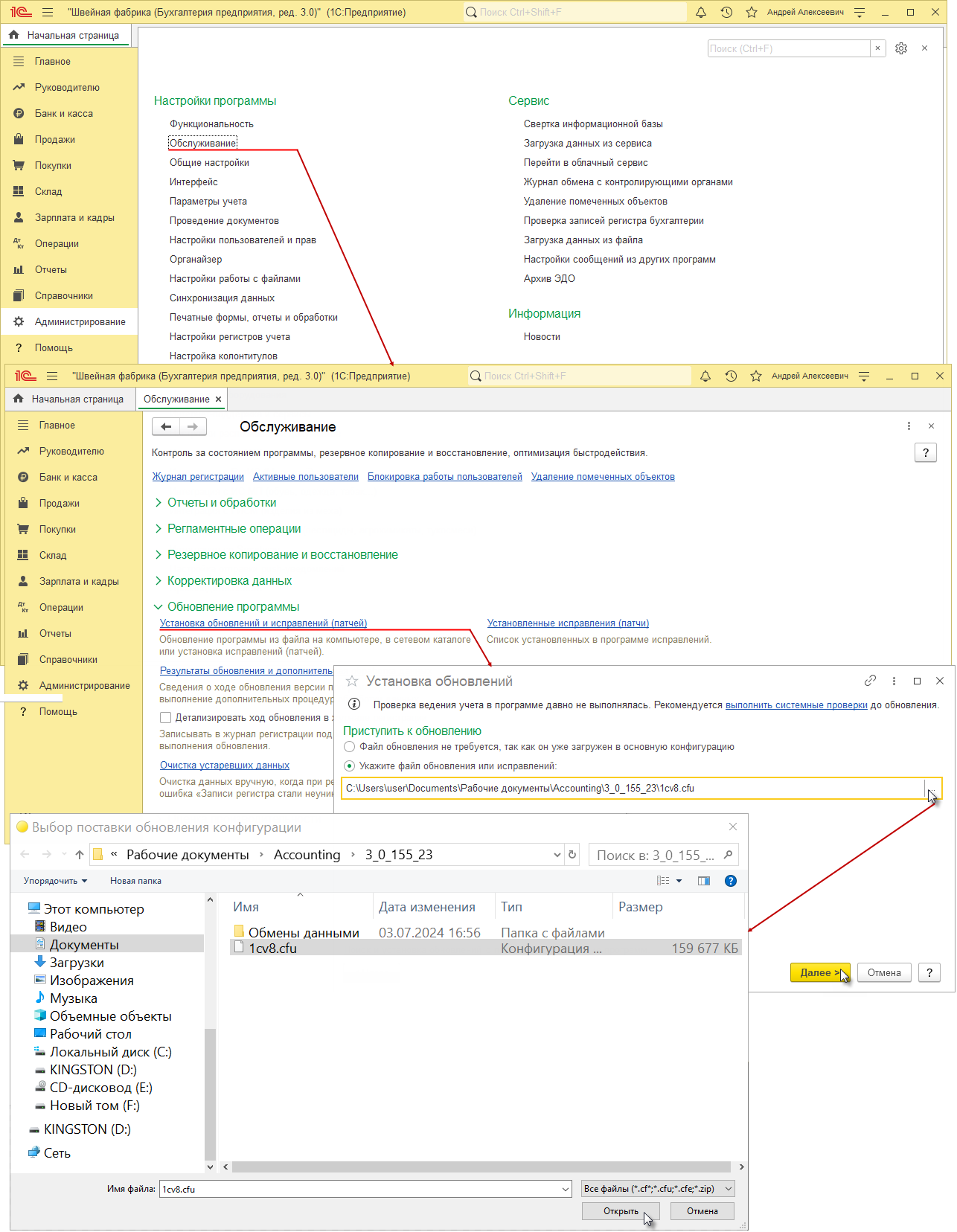This screenshot has width=957, height=1232.
Task: Close the Обслуживание tab with x
Action: pyautogui.click(x=219, y=399)
